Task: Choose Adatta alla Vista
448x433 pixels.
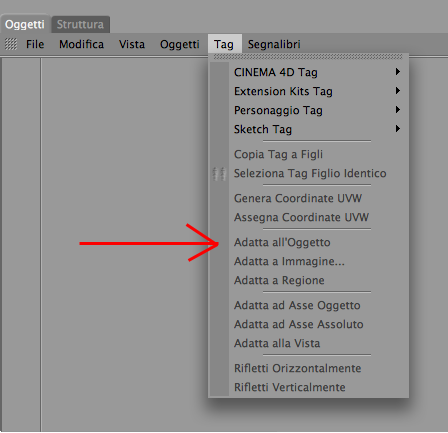Action: tap(277, 343)
